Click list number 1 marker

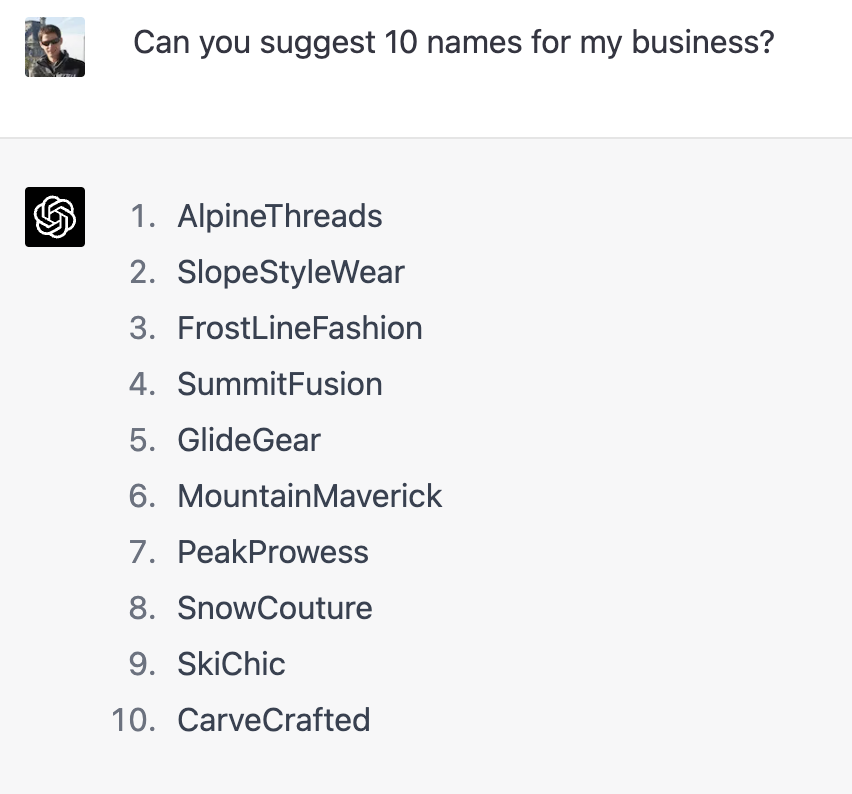tap(143, 216)
